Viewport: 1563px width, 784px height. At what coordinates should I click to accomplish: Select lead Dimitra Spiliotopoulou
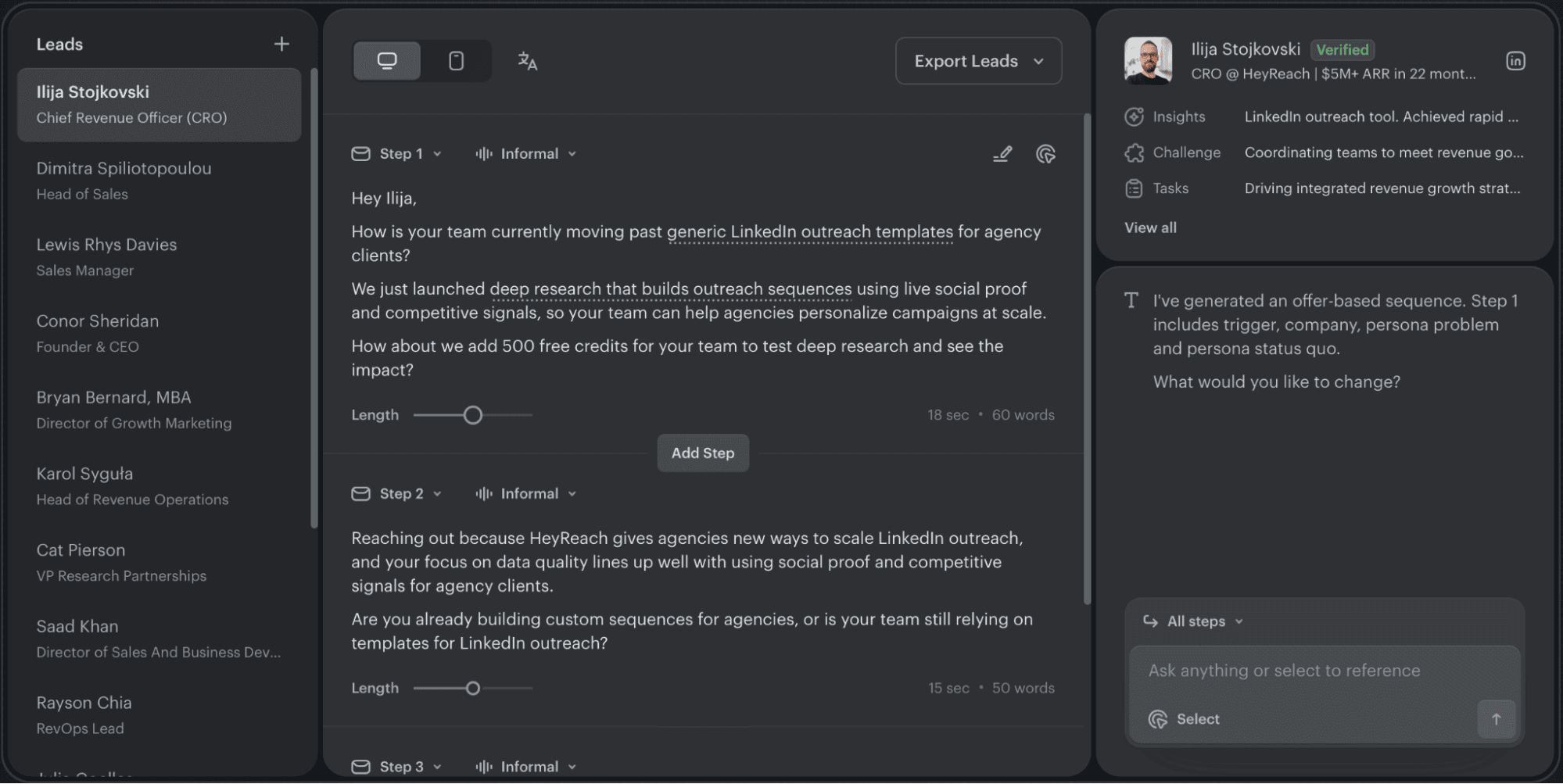[x=159, y=181]
